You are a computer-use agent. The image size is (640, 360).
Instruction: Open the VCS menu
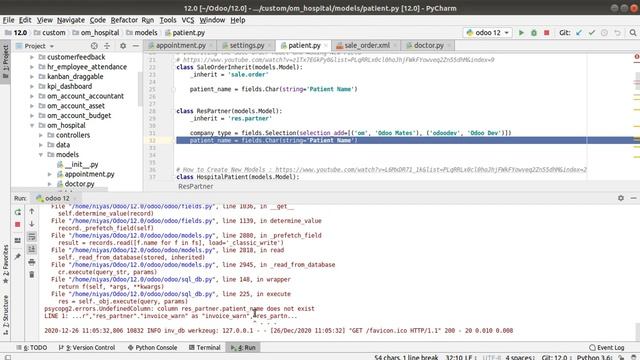[x=188, y=20]
